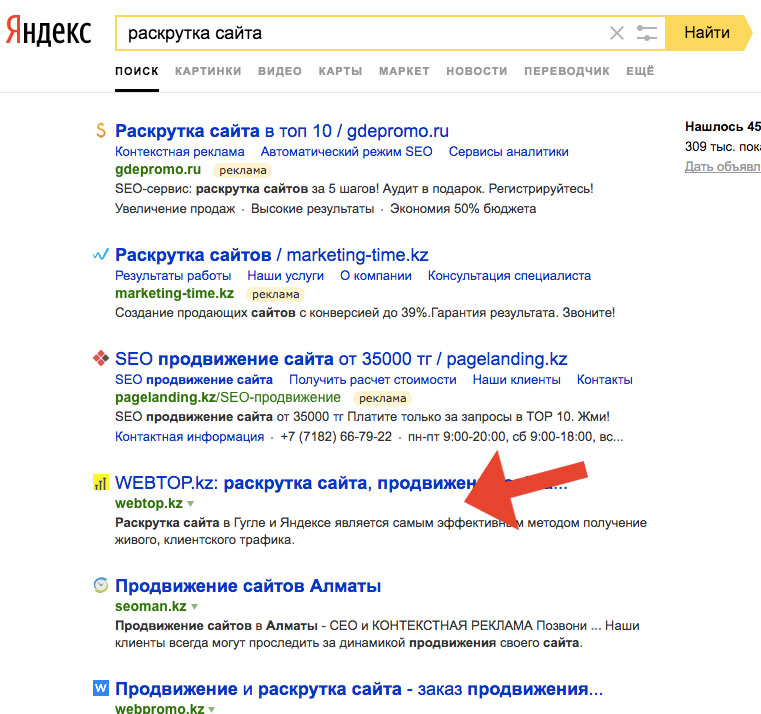The width and height of the screenshot is (761, 714).
Task: Open Автоматический режим SEO sitelink
Action: (x=347, y=151)
